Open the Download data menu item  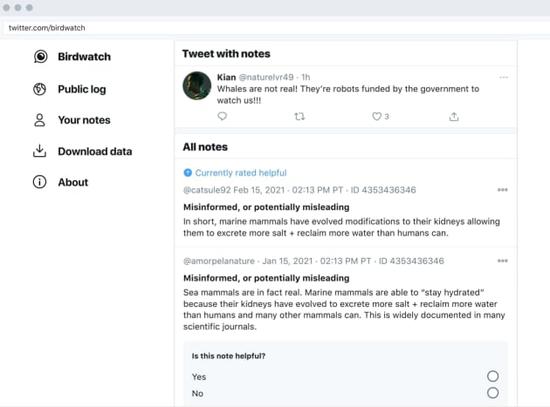coord(95,151)
